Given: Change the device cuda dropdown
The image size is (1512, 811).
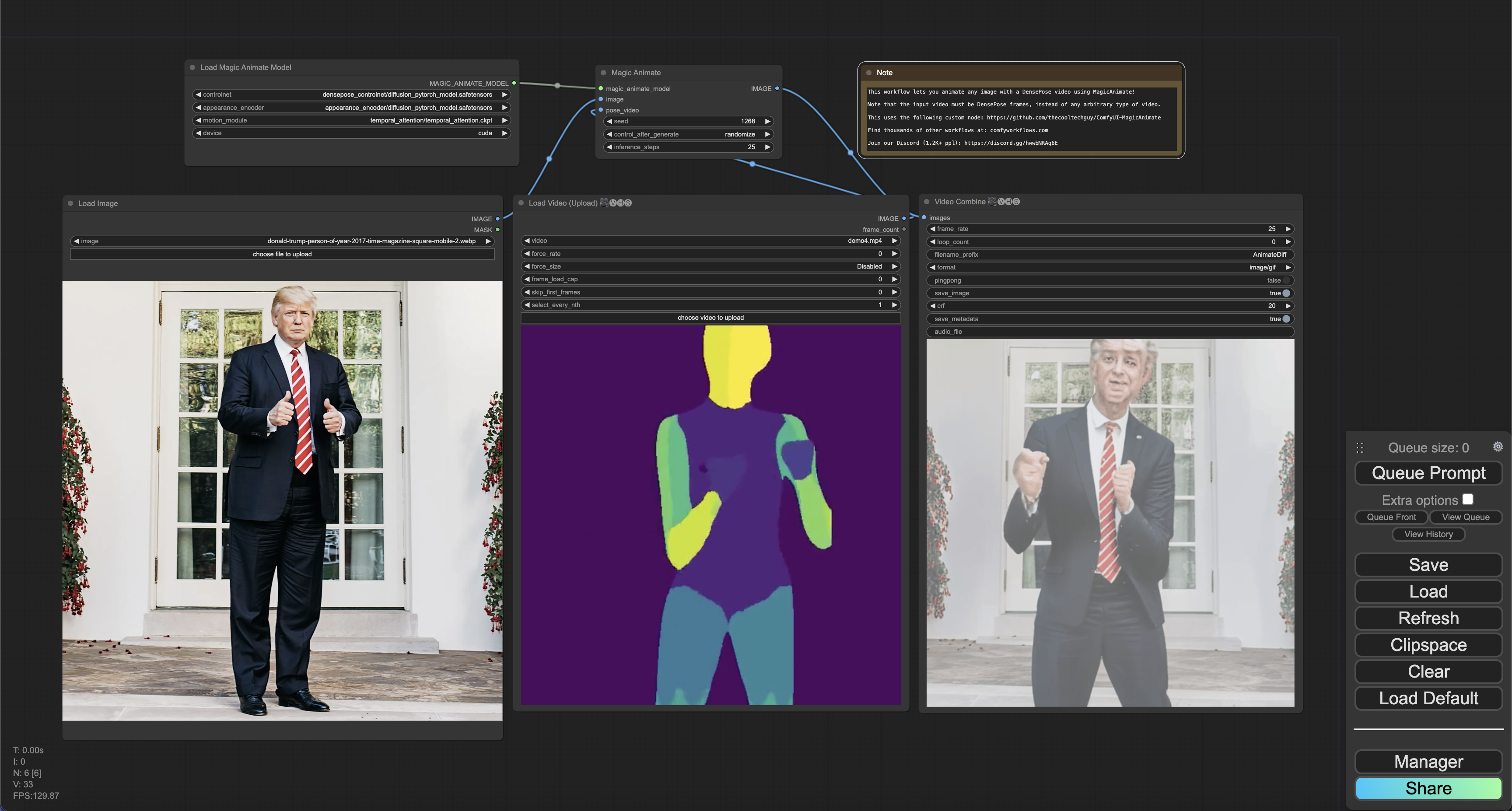Looking at the screenshot, I should (352, 133).
